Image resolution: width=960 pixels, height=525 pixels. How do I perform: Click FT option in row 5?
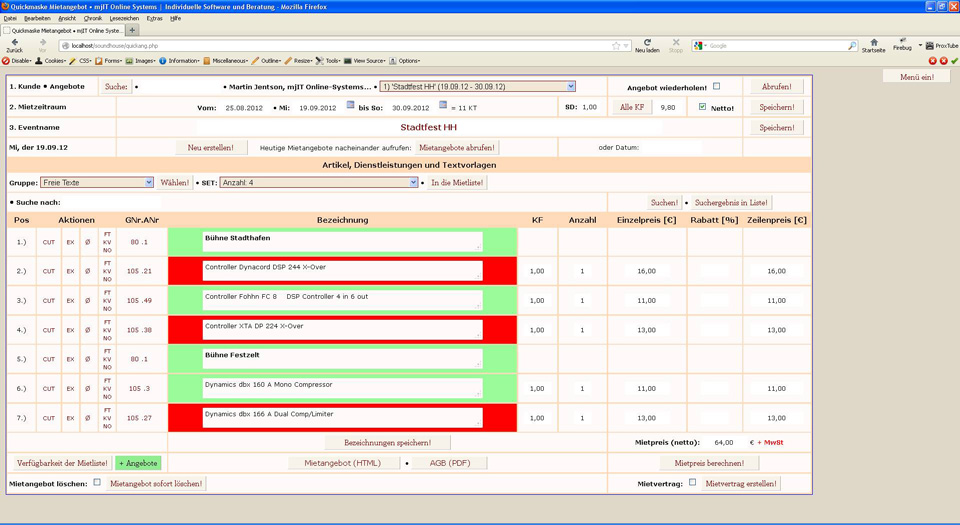107,351
